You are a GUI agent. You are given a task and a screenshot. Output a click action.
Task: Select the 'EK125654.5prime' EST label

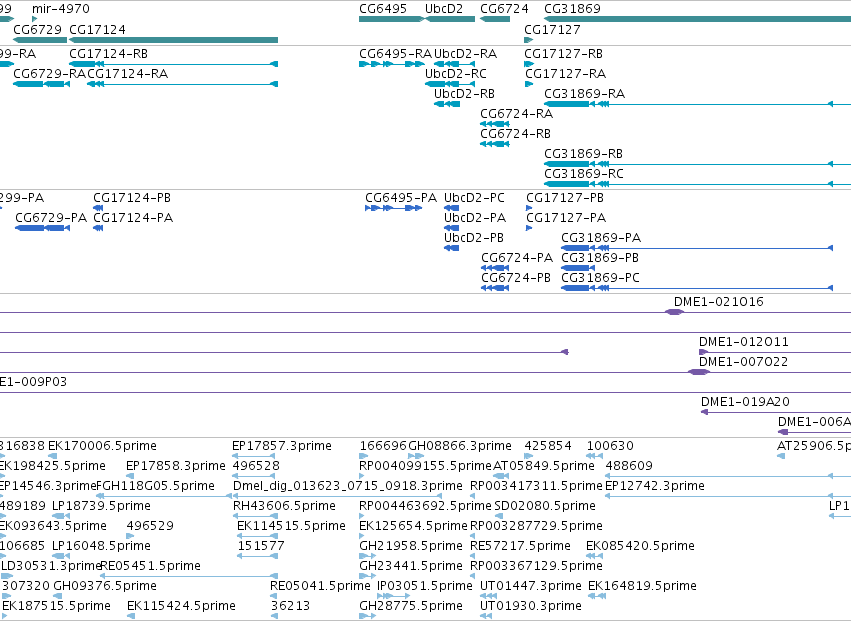pyautogui.click(x=414, y=526)
